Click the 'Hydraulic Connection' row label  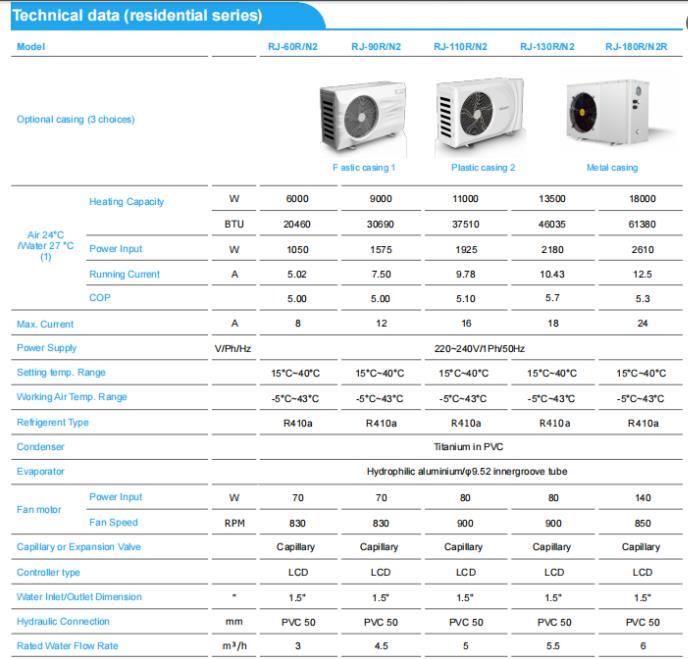(63, 622)
